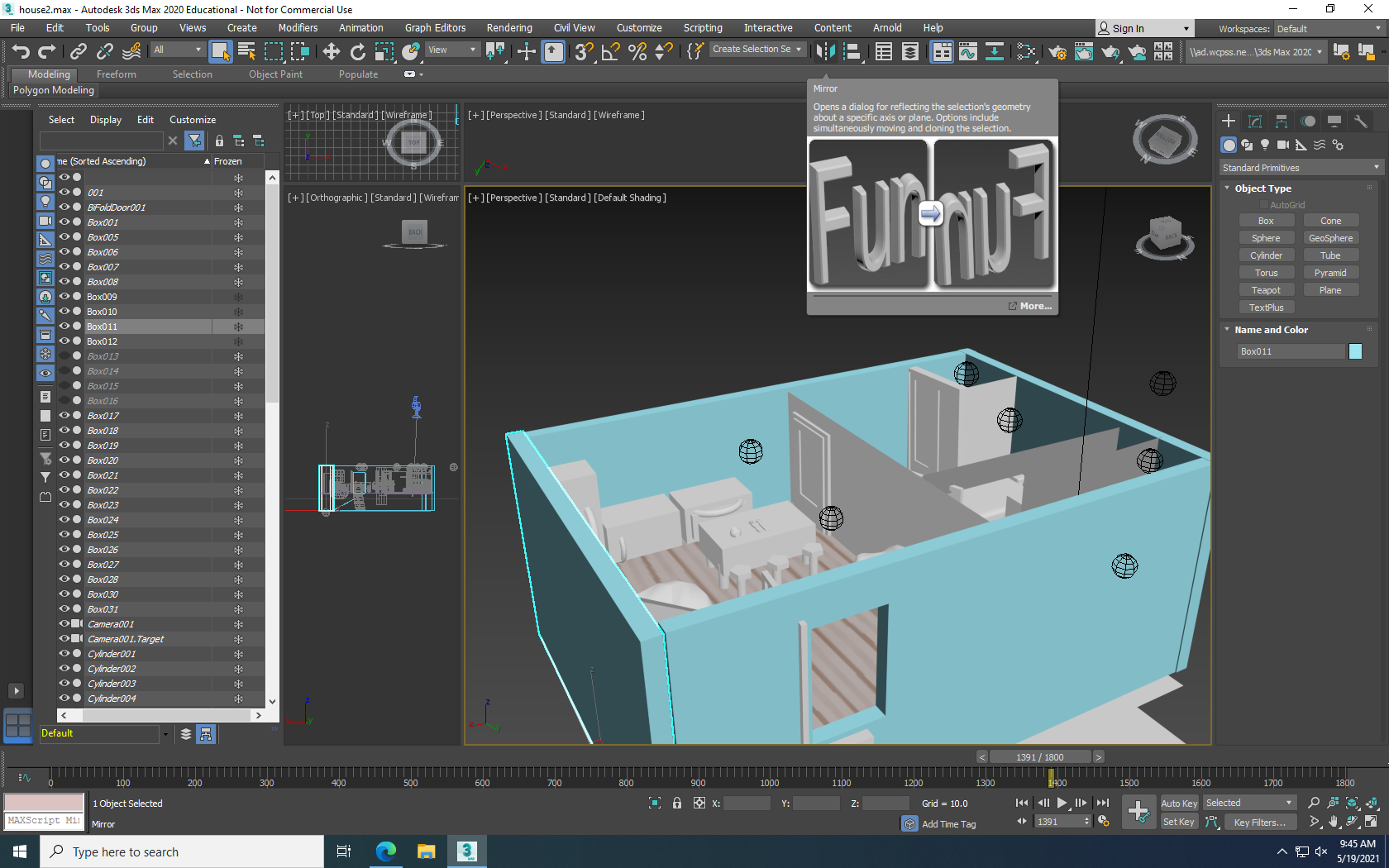The width and height of the screenshot is (1389, 868).
Task: Open Key Filters settings
Action: [x=1260, y=822]
